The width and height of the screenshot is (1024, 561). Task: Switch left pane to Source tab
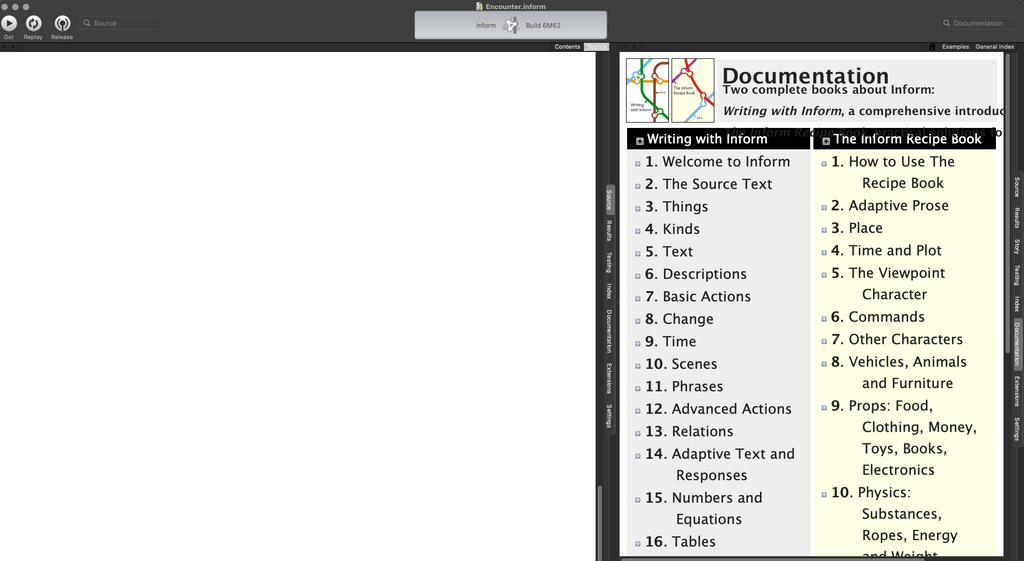click(x=609, y=200)
